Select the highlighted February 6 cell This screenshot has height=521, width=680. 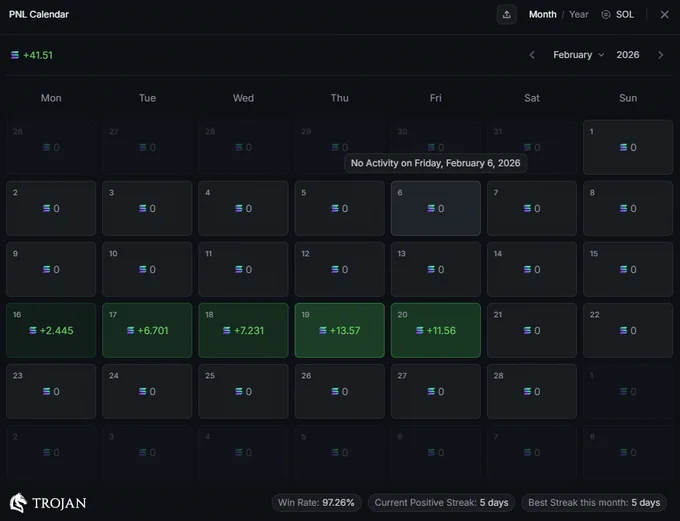coord(436,208)
